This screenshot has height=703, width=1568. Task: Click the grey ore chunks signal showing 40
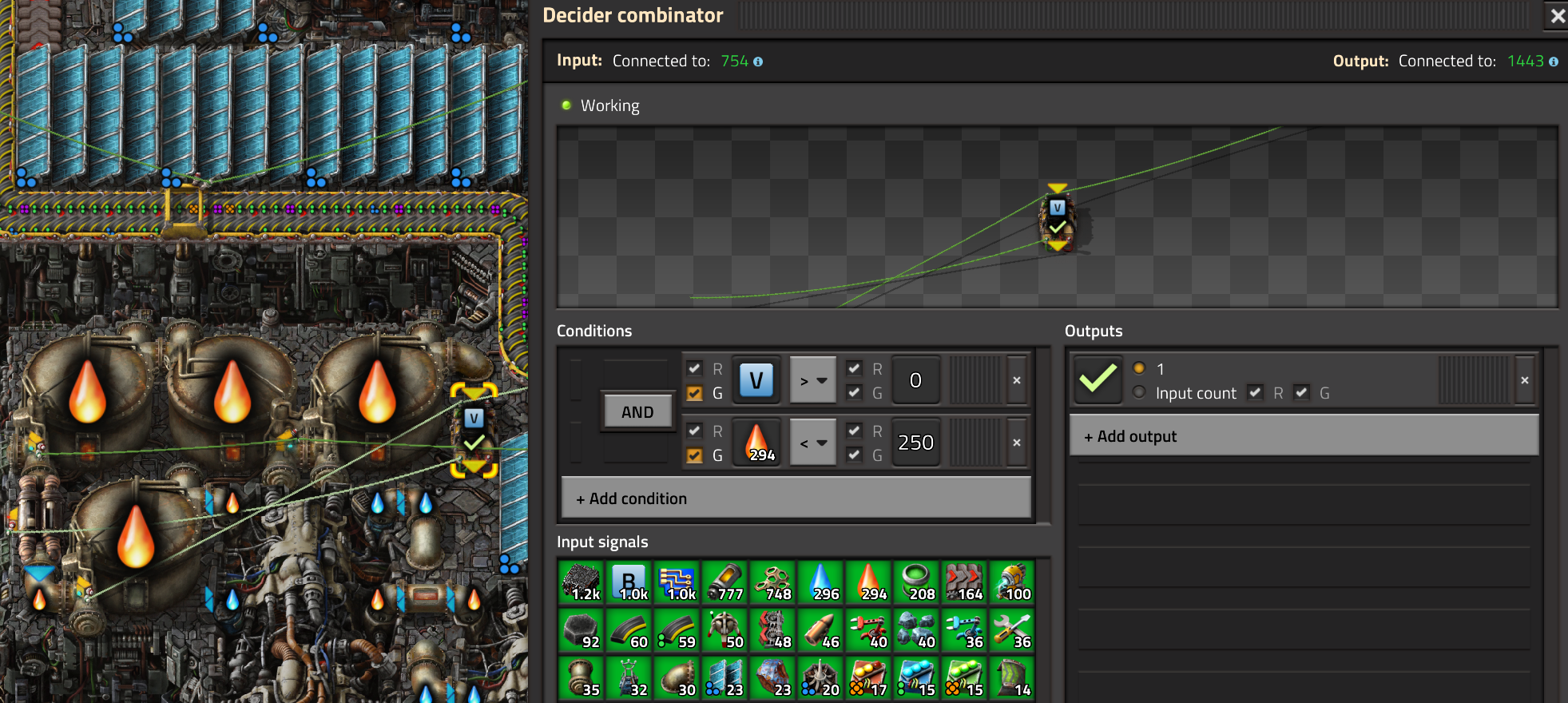tap(917, 630)
